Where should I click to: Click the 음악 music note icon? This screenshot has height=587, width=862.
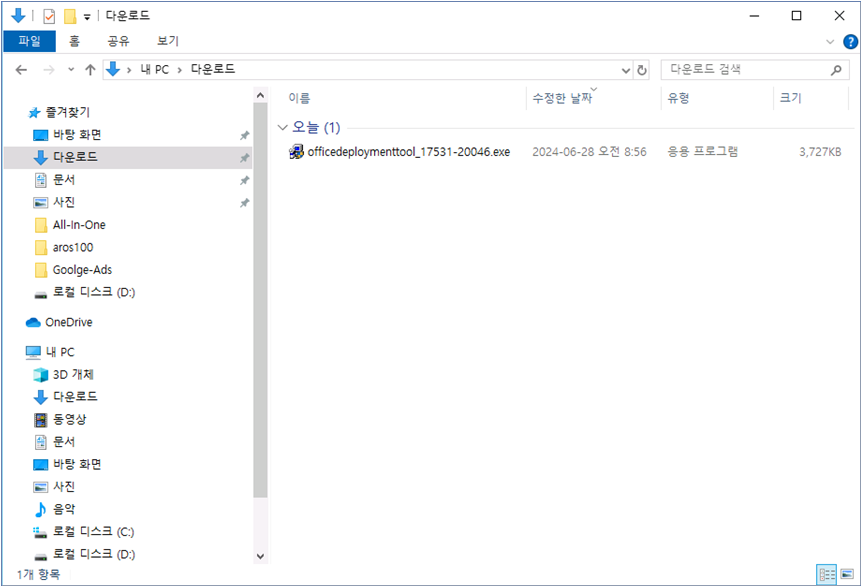[40, 510]
